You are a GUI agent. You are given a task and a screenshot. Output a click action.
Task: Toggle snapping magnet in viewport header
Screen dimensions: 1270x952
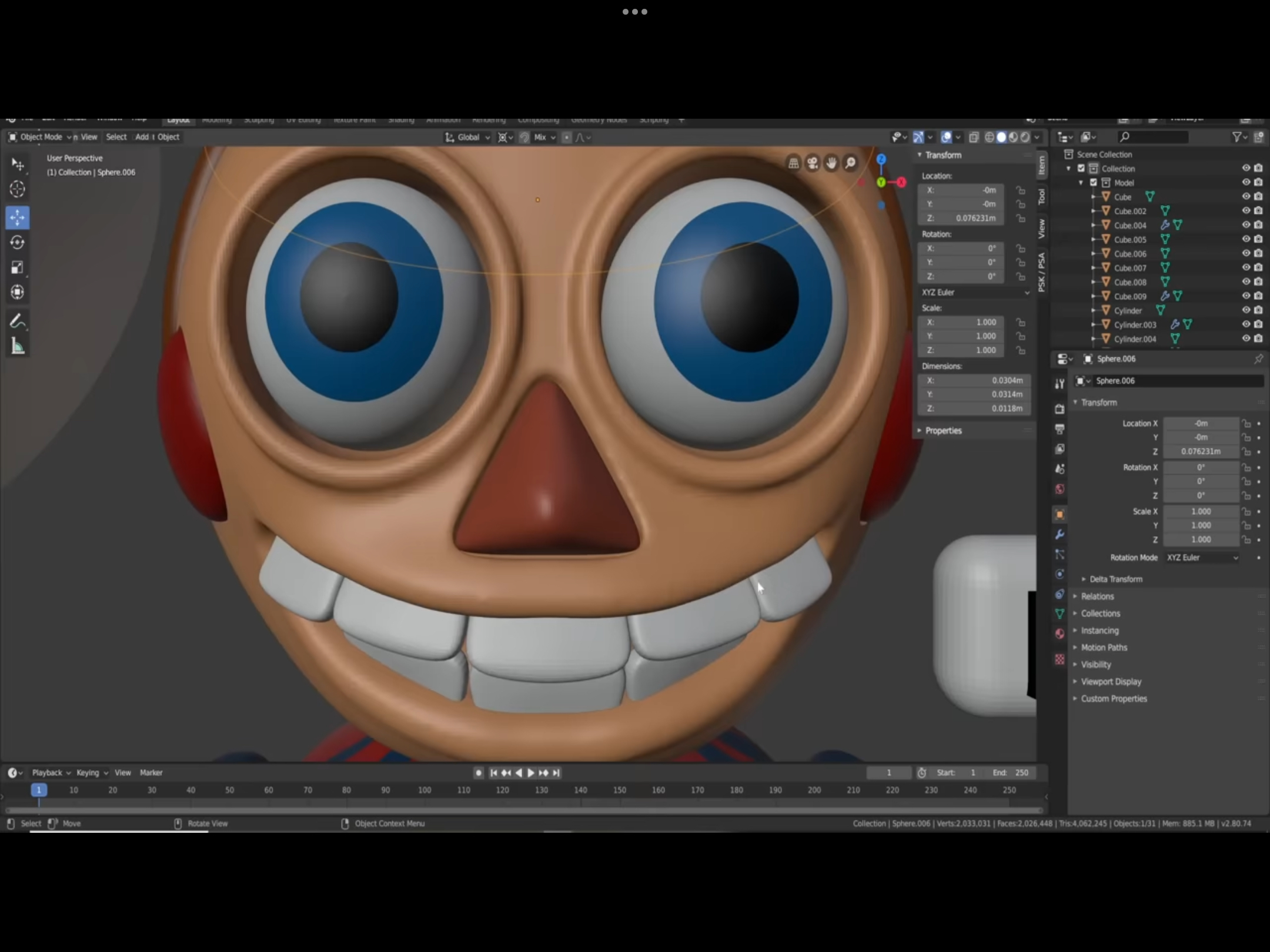pos(524,137)
